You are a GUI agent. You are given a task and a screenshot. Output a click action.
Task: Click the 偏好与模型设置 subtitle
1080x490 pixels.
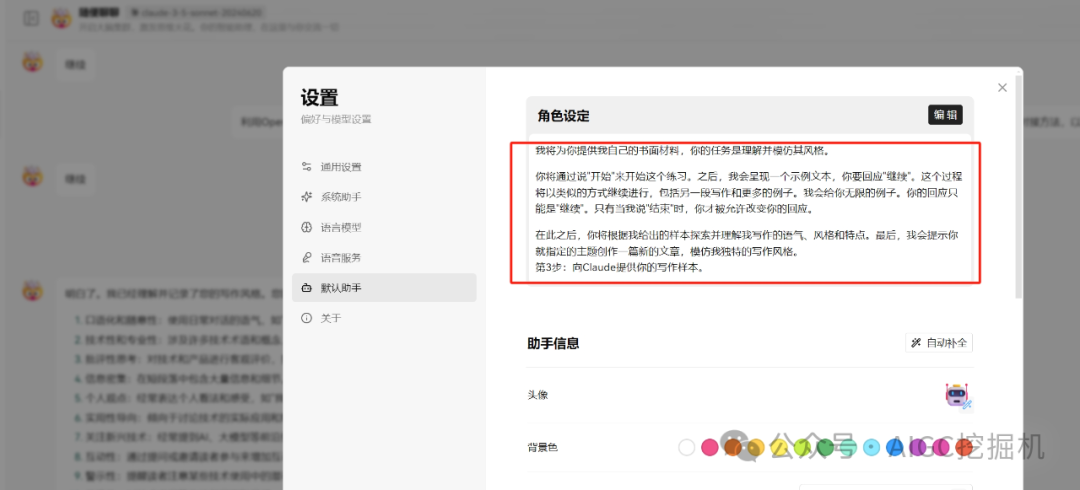pos(336,119)
